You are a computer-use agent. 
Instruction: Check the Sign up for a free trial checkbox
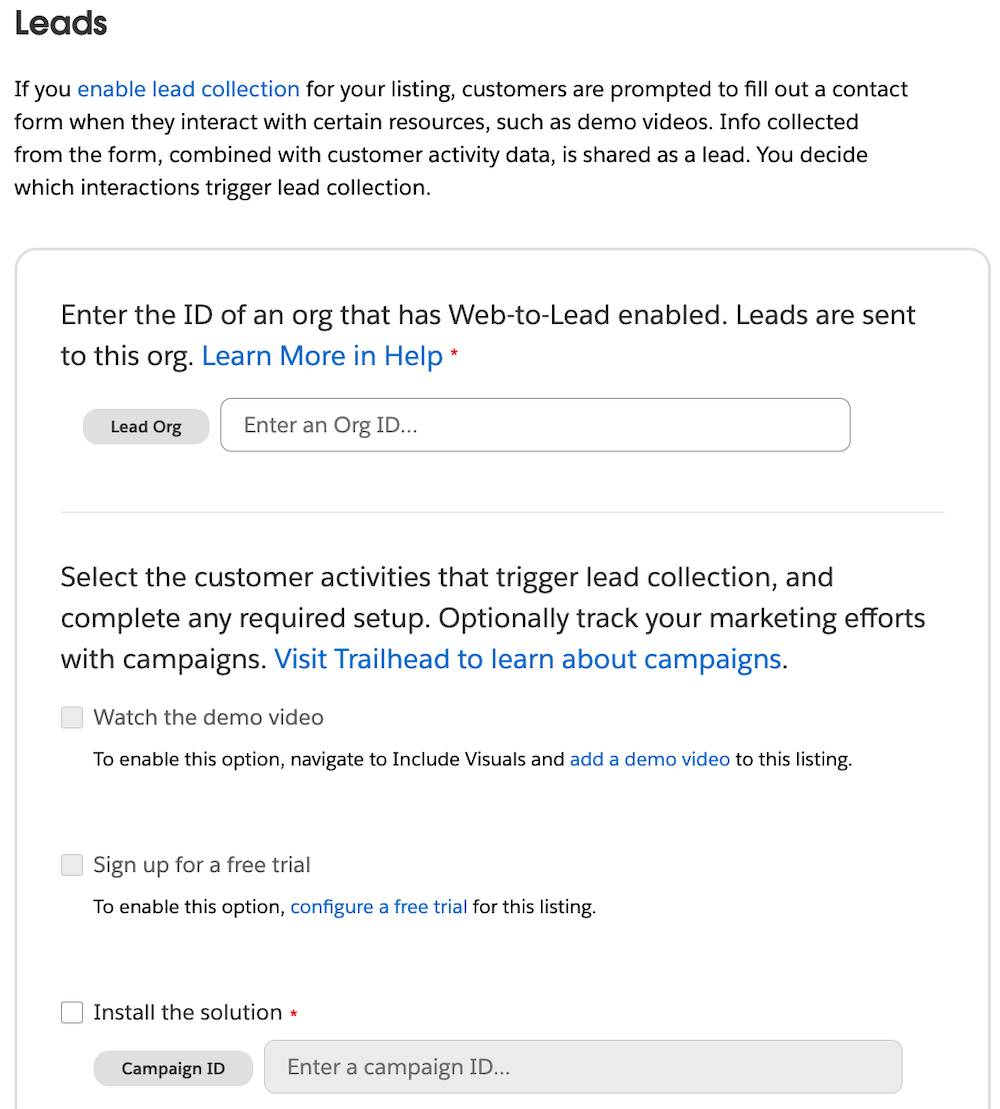click(71, 865)
